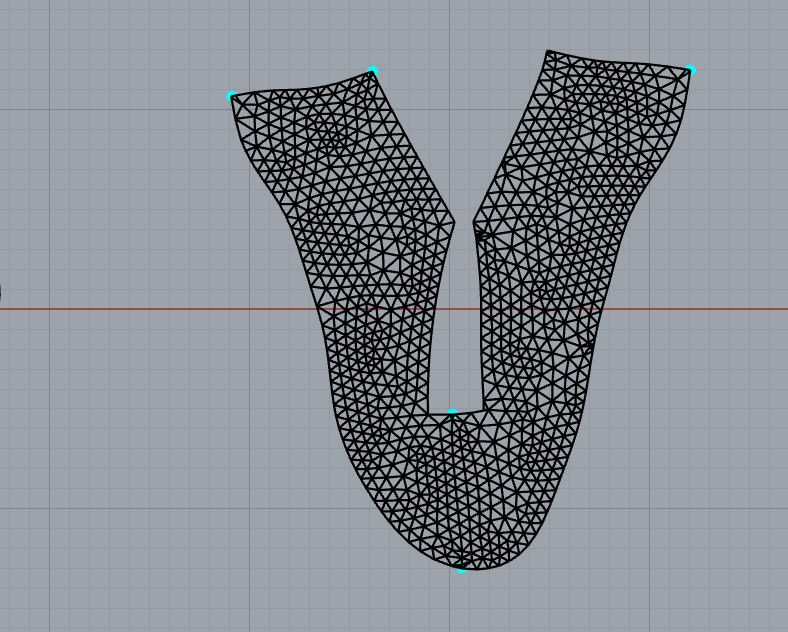788x632 pixels.
Task: Select cyan point at the mesh's bottom tip
Action: [x=461, y=570]
